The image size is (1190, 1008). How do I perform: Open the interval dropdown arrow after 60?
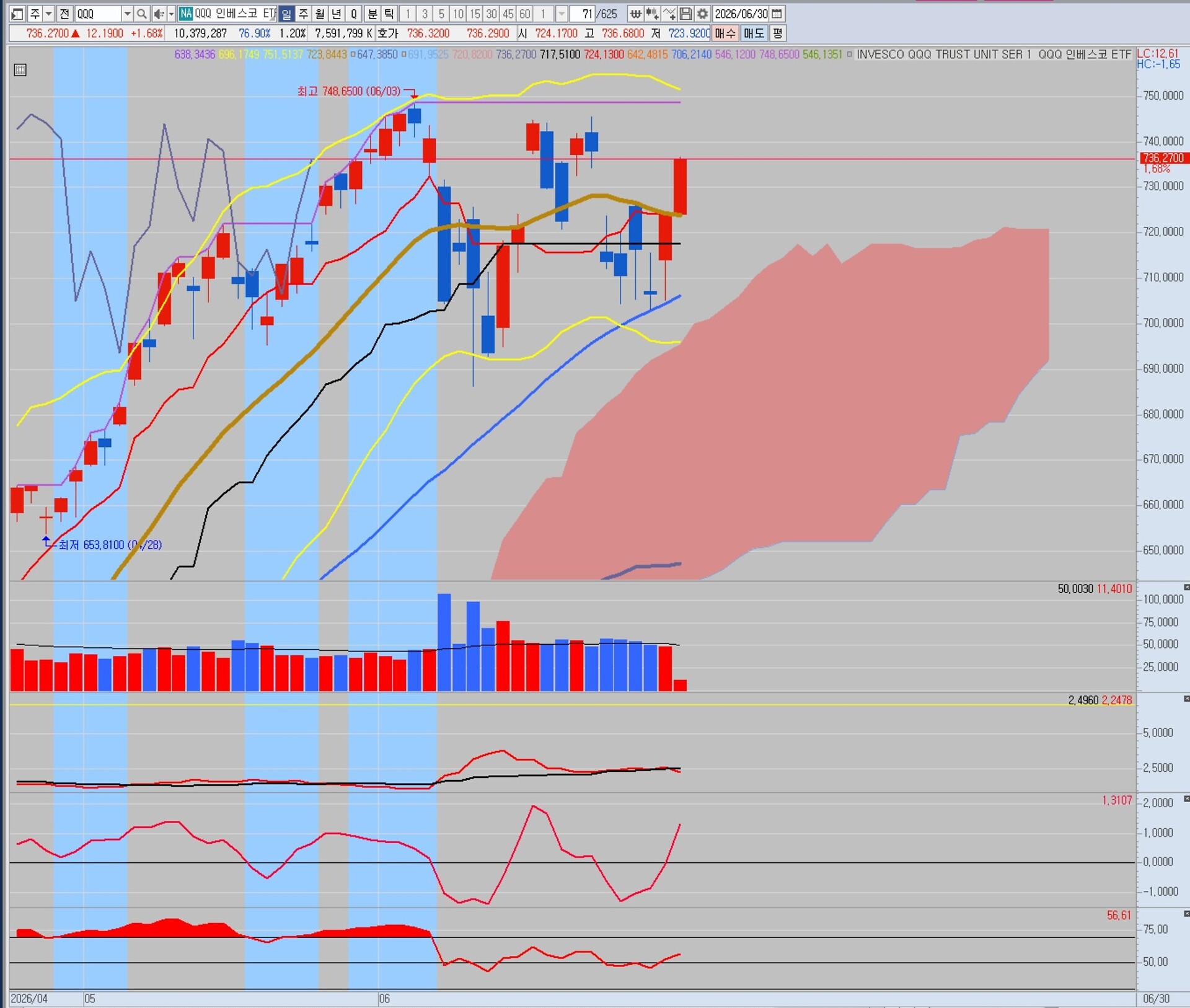tap(562, 14)
